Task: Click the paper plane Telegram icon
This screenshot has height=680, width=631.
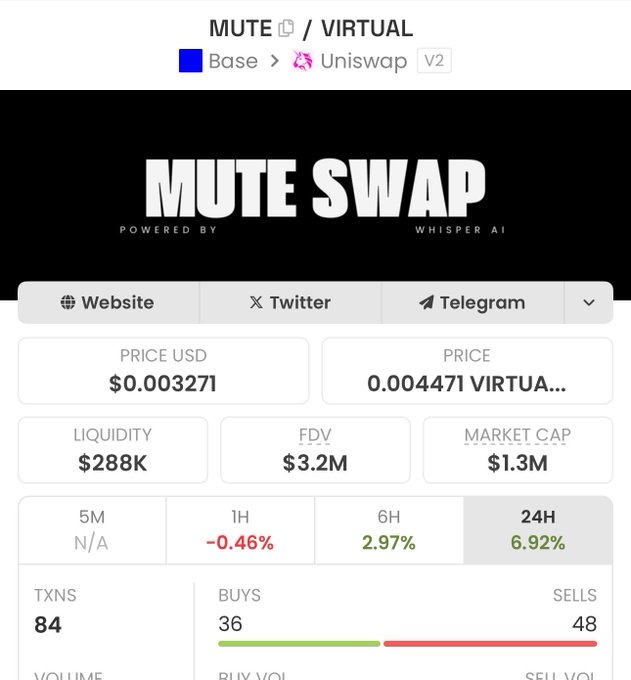Action: tap(426, 302)
